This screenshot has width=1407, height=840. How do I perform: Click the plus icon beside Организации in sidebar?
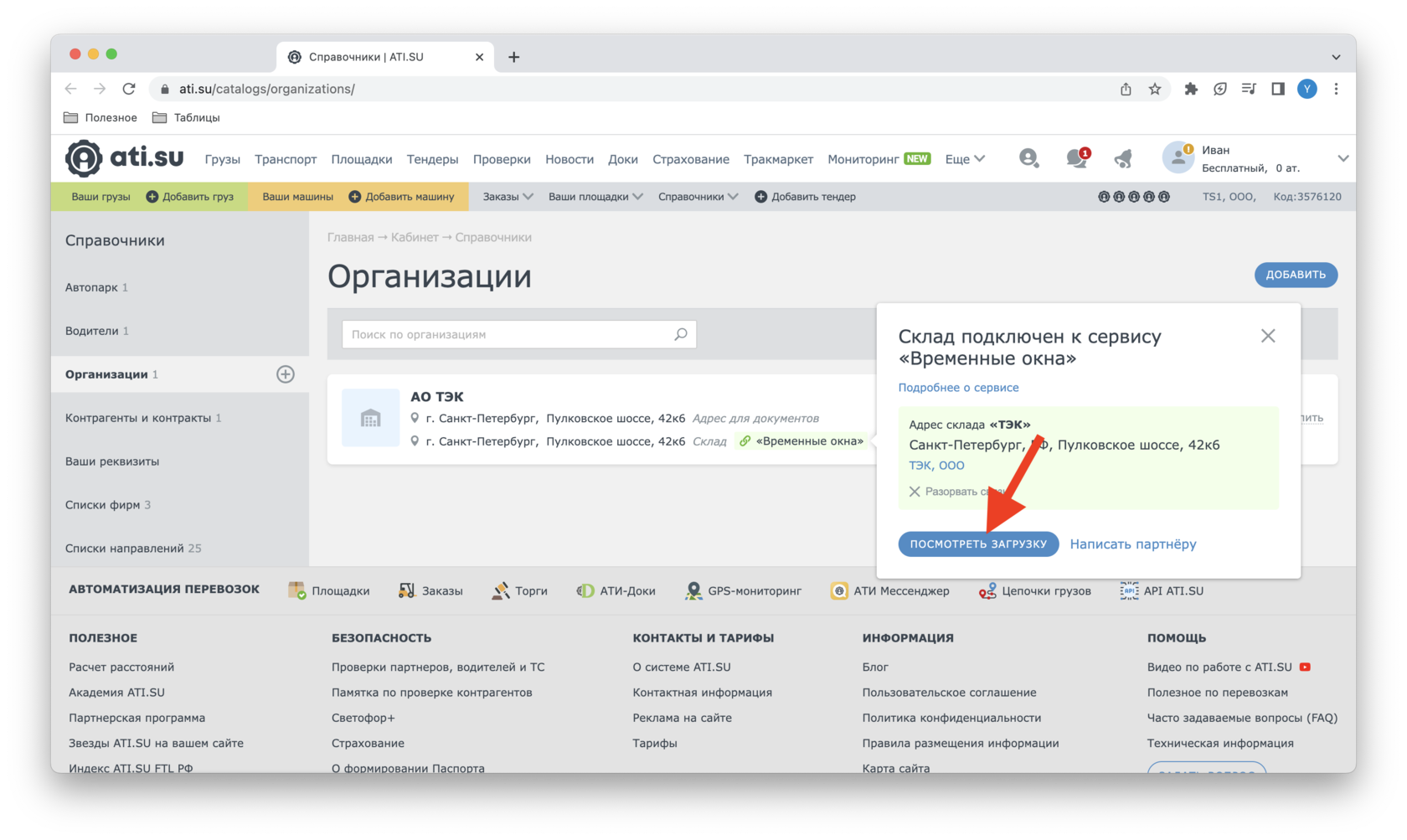point(286,374)
